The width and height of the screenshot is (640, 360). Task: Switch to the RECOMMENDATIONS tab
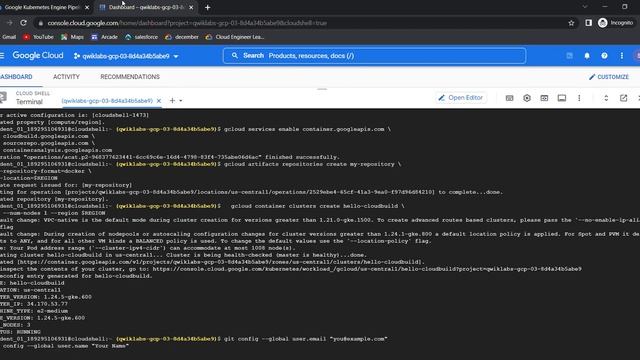point(130,77)
